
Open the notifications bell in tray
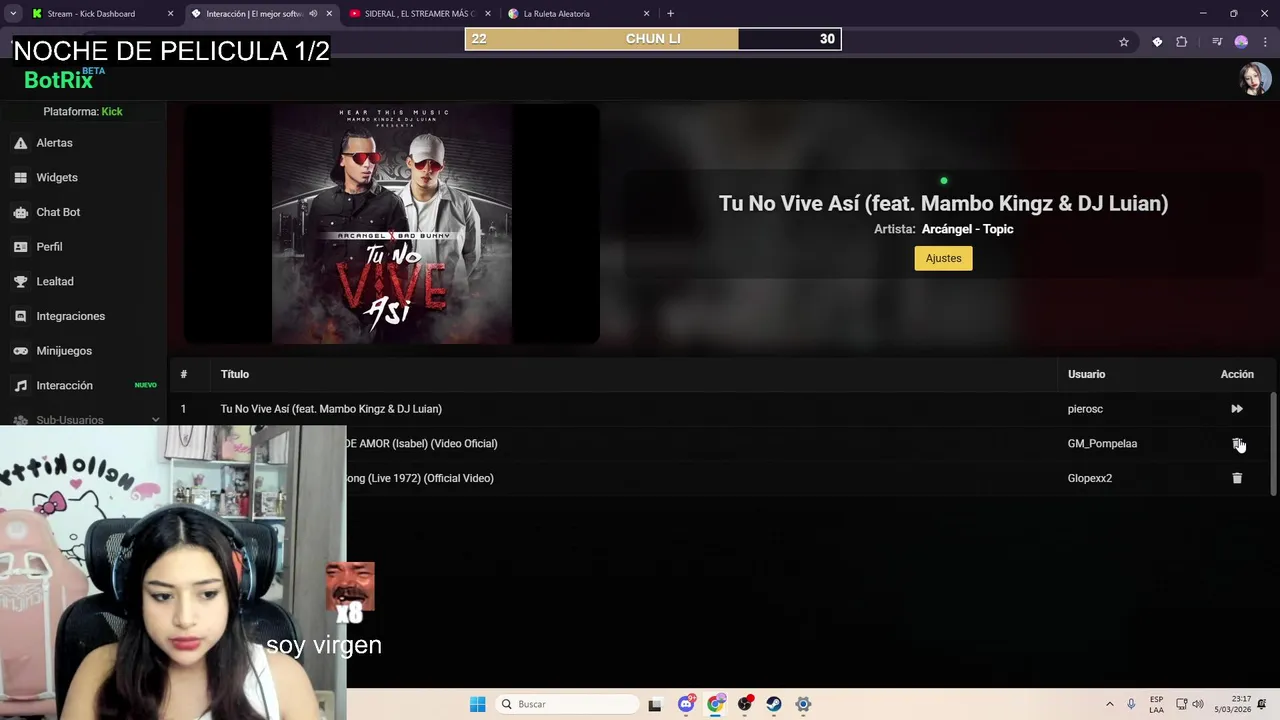1263,704
